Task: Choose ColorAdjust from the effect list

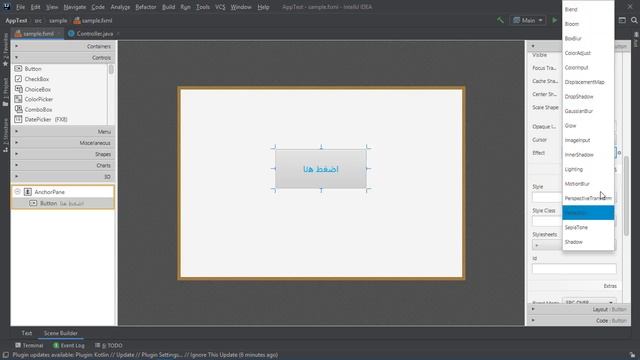Action: click(x=588, y=53)
